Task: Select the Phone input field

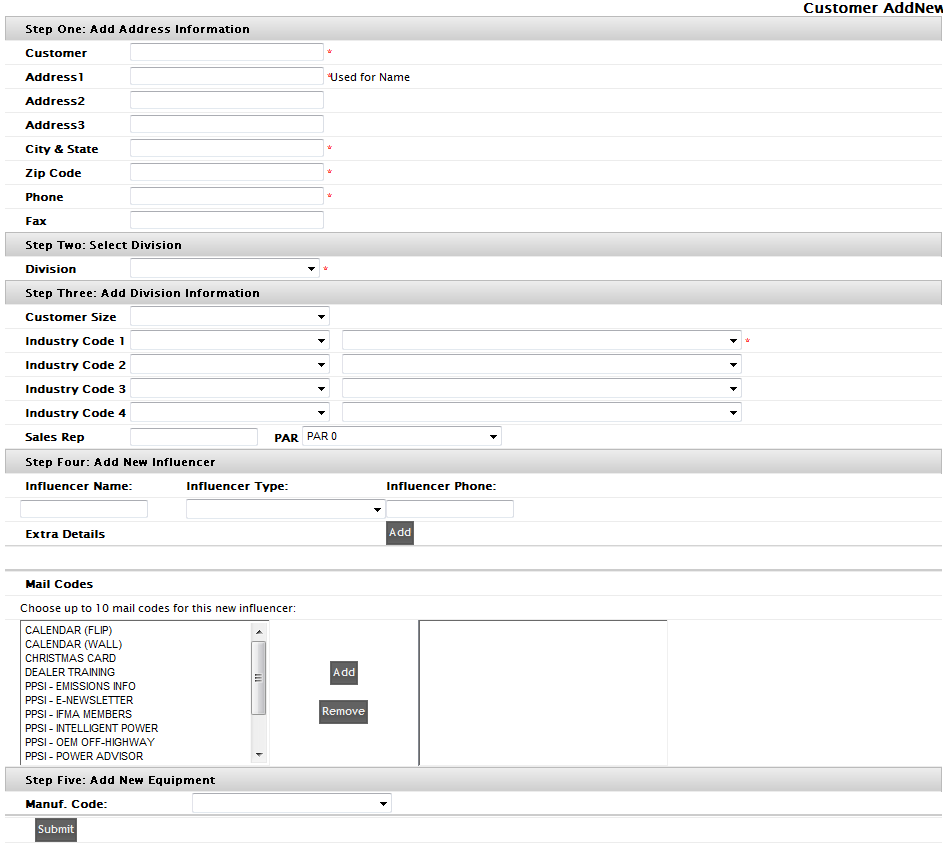Action: pos(227,197)
